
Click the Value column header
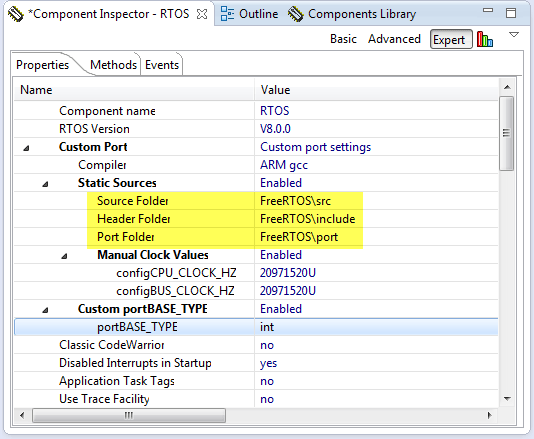[x=376, y=90]
